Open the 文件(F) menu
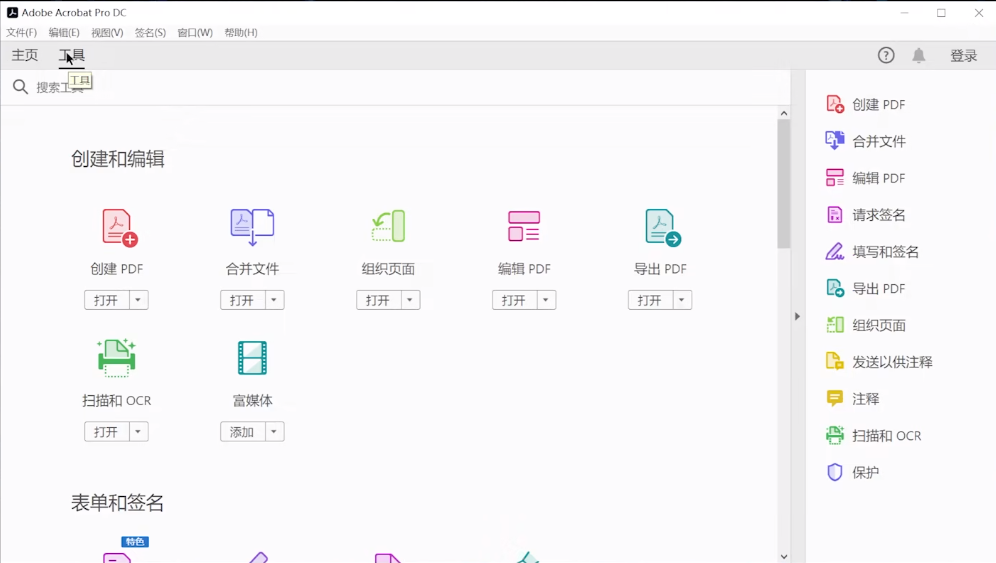Viewport: 996px width, 563px height. pyautogui.click(x=22, y=32)
